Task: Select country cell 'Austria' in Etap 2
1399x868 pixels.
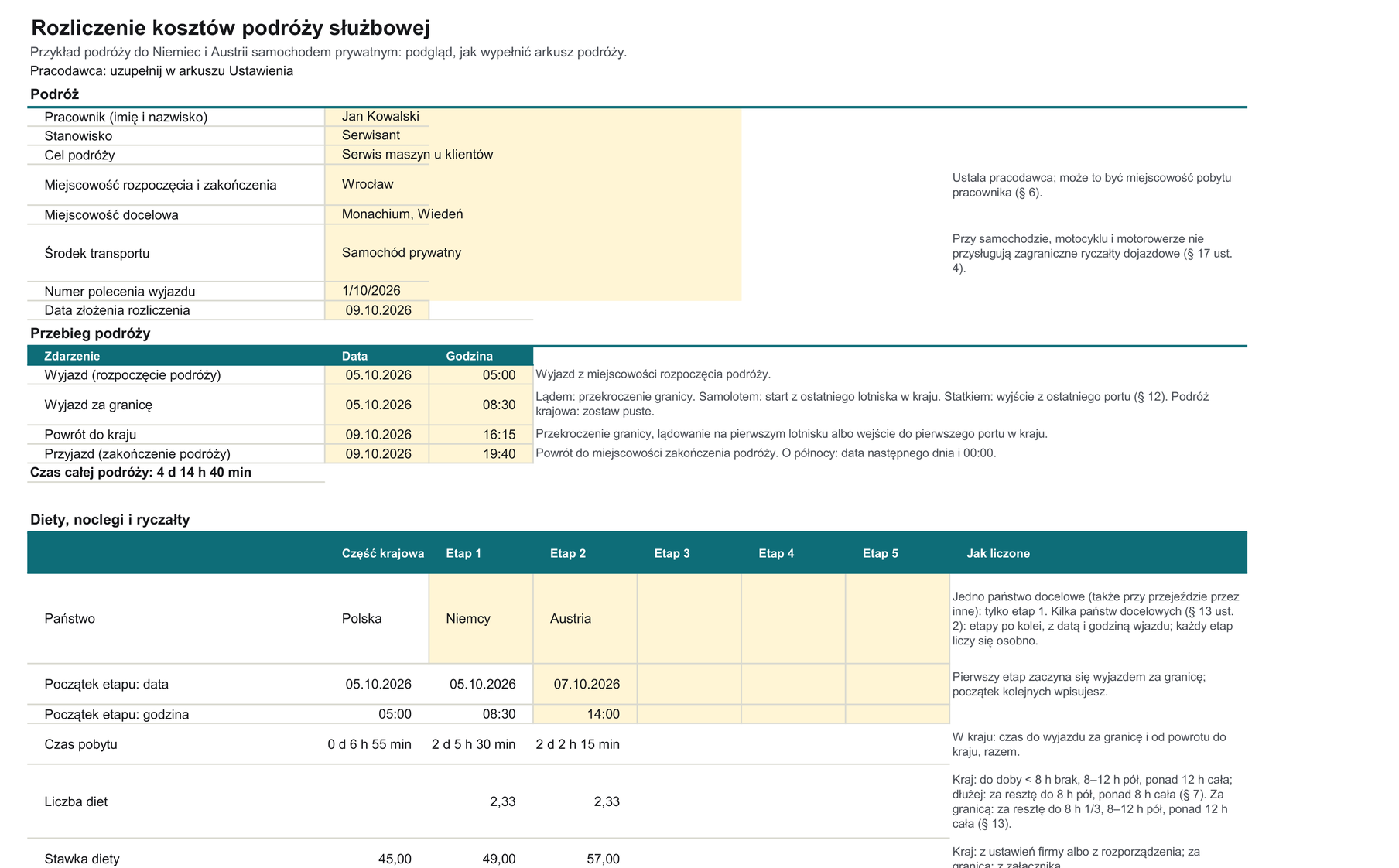Action: [585, 619]
